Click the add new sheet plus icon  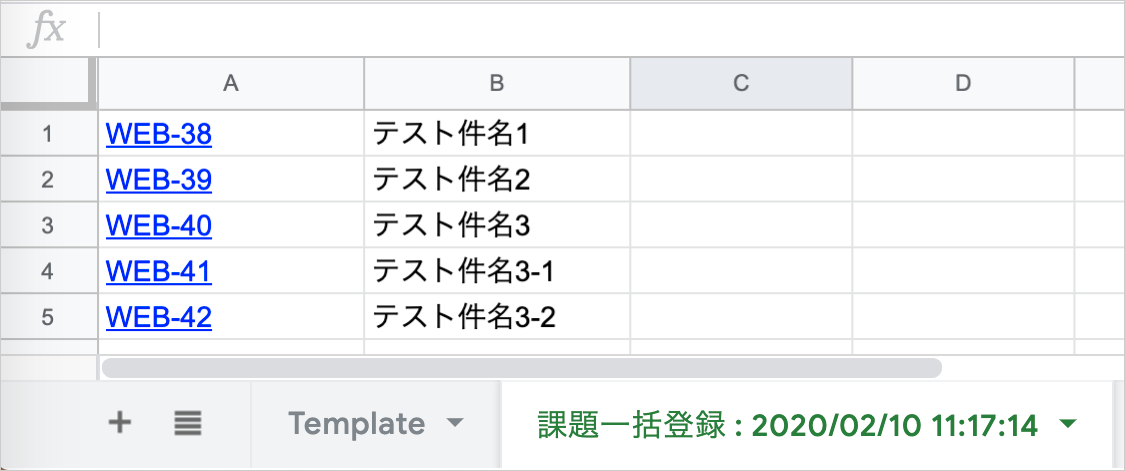point(119,424)
